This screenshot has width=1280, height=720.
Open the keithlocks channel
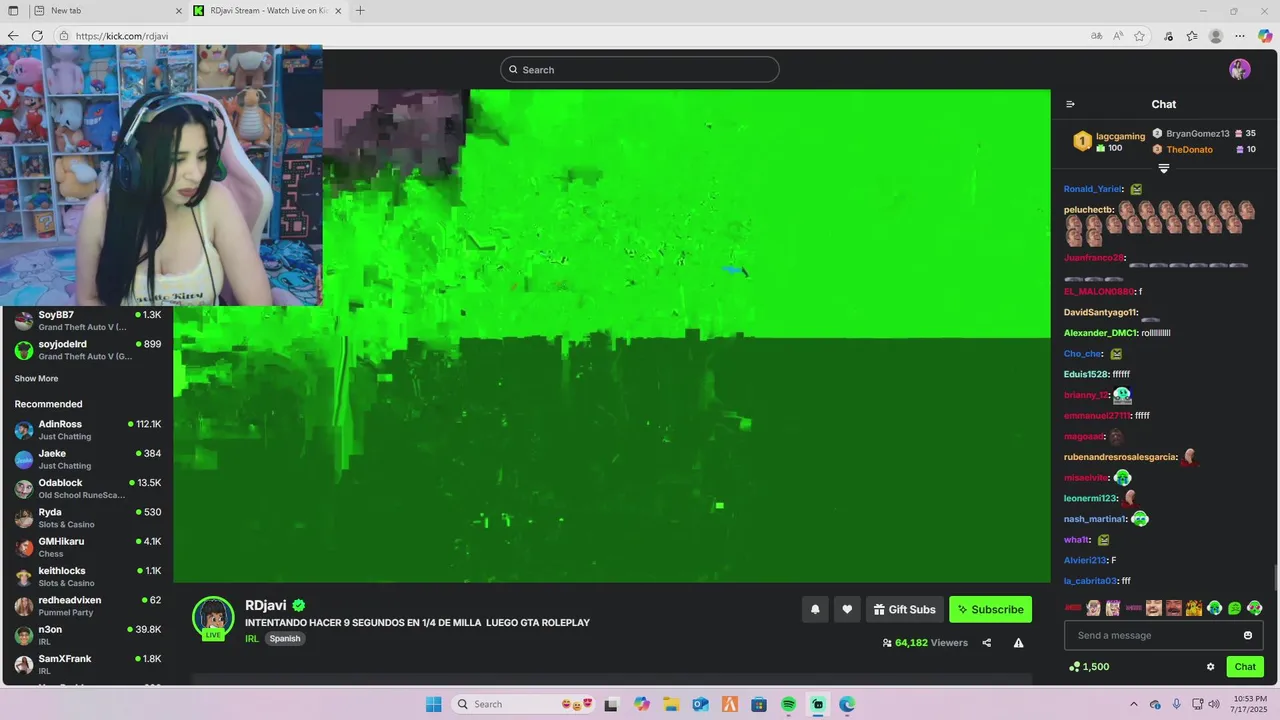coord(87,577)
